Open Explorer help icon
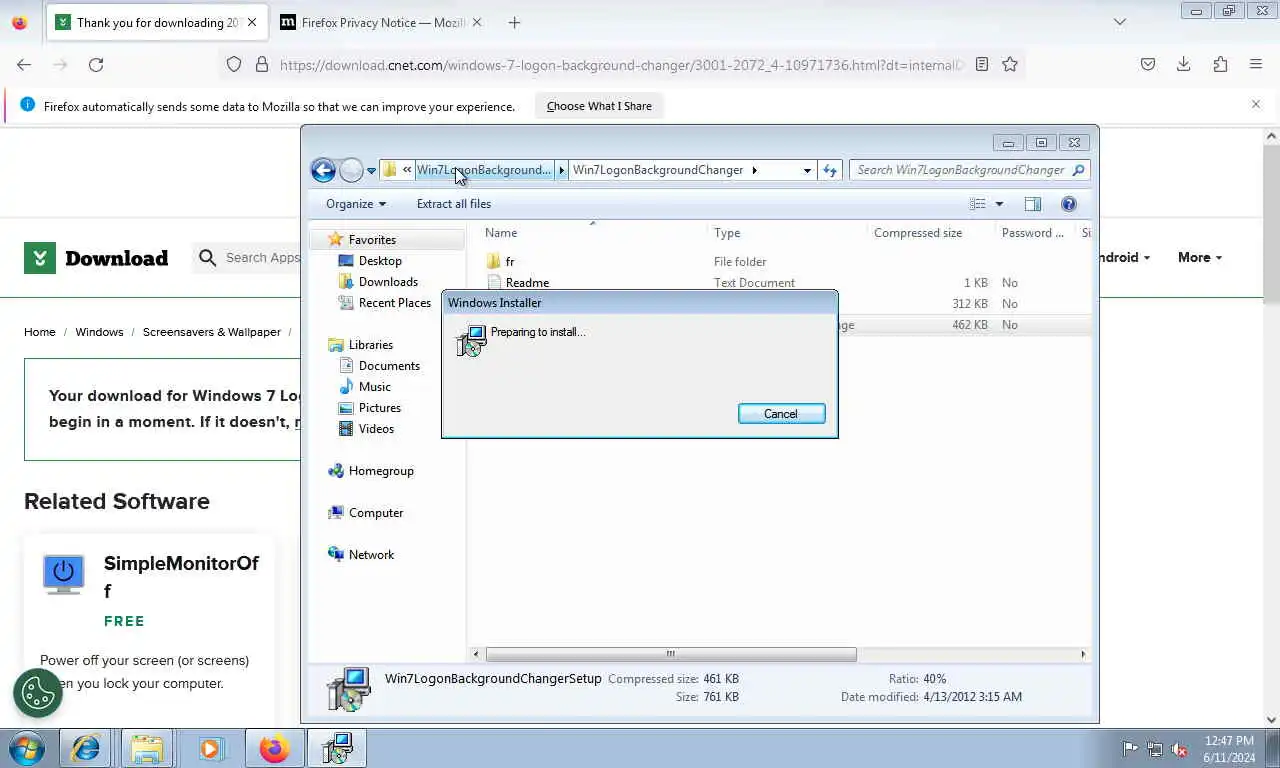 point(1069,204)
